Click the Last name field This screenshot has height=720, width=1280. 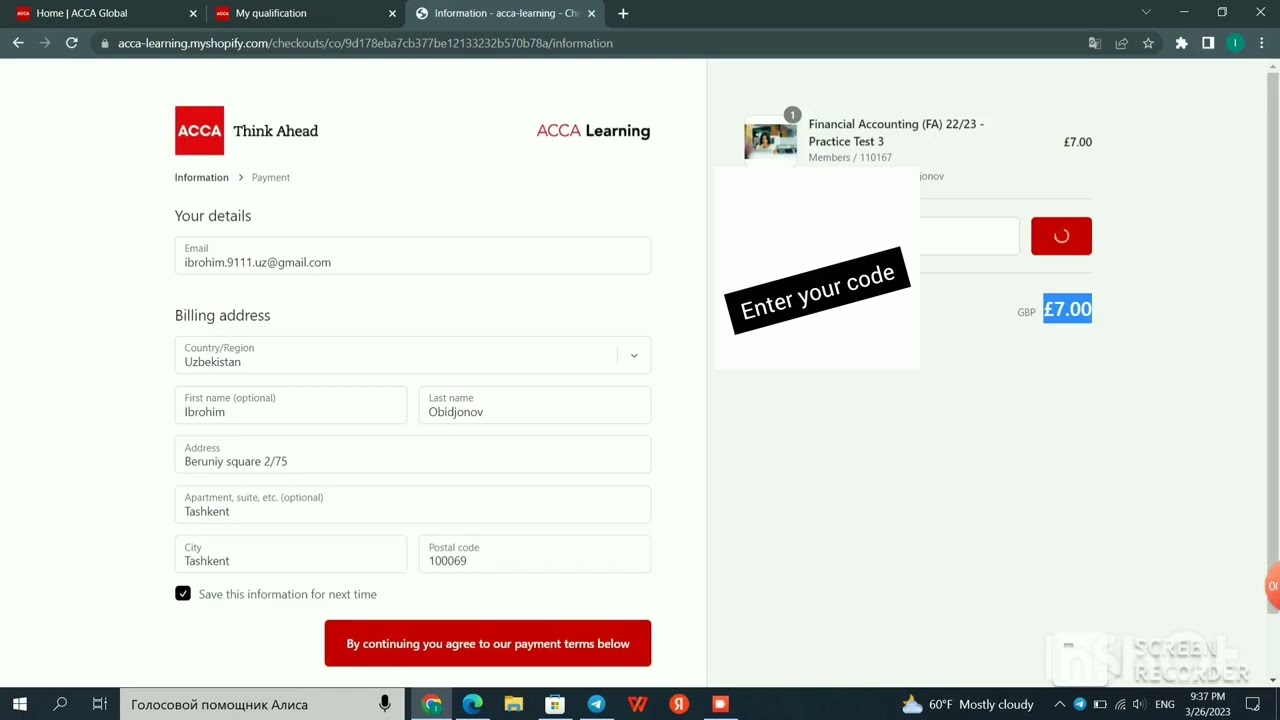point(535,405)
